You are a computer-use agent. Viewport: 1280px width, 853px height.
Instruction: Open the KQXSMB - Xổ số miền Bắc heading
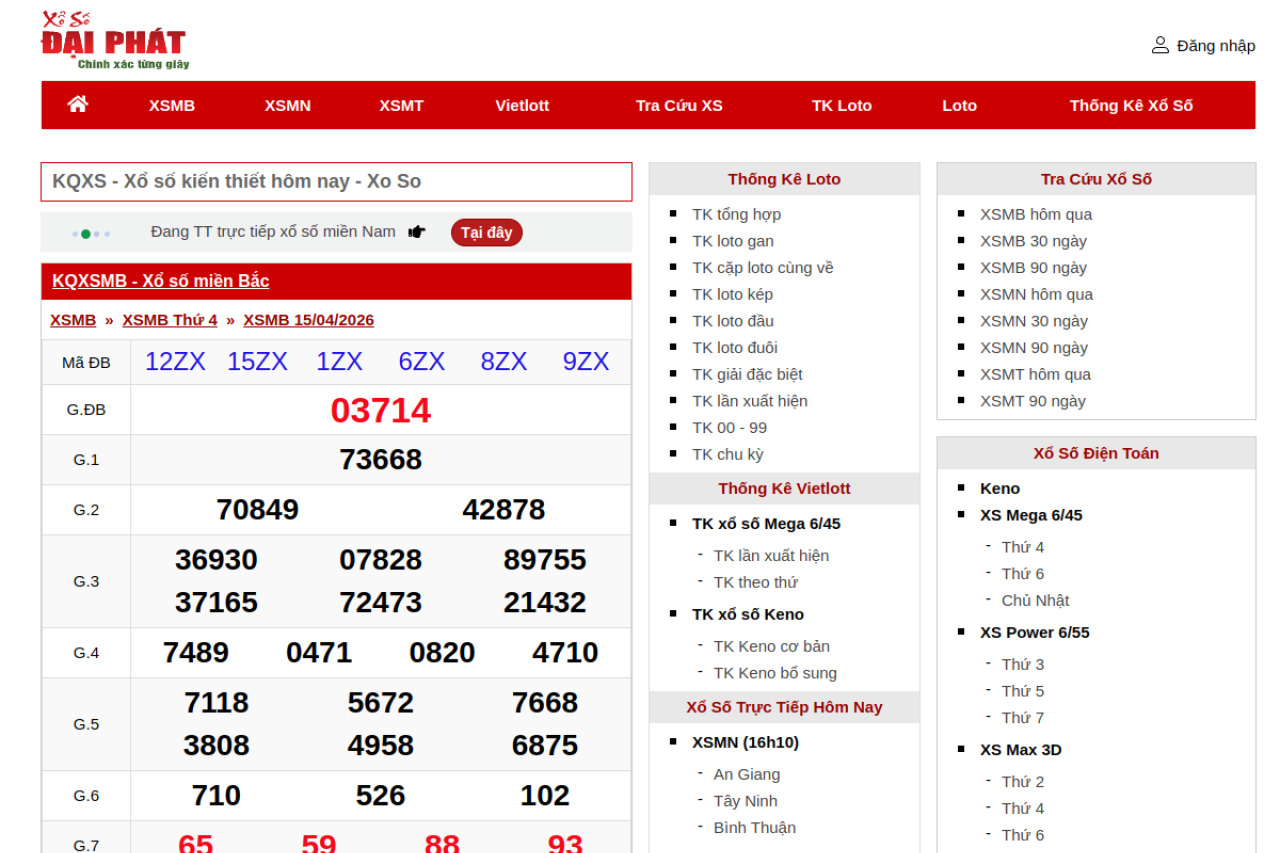tap(161, 281)
